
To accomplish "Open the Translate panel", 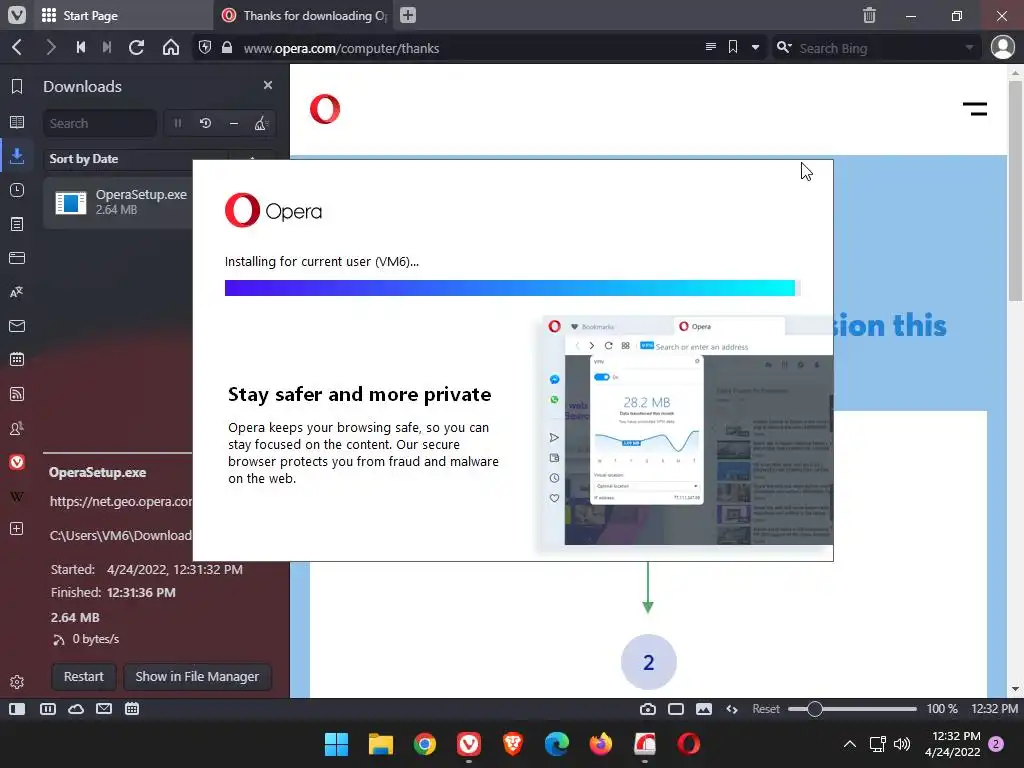I will (x=17, y=292).
